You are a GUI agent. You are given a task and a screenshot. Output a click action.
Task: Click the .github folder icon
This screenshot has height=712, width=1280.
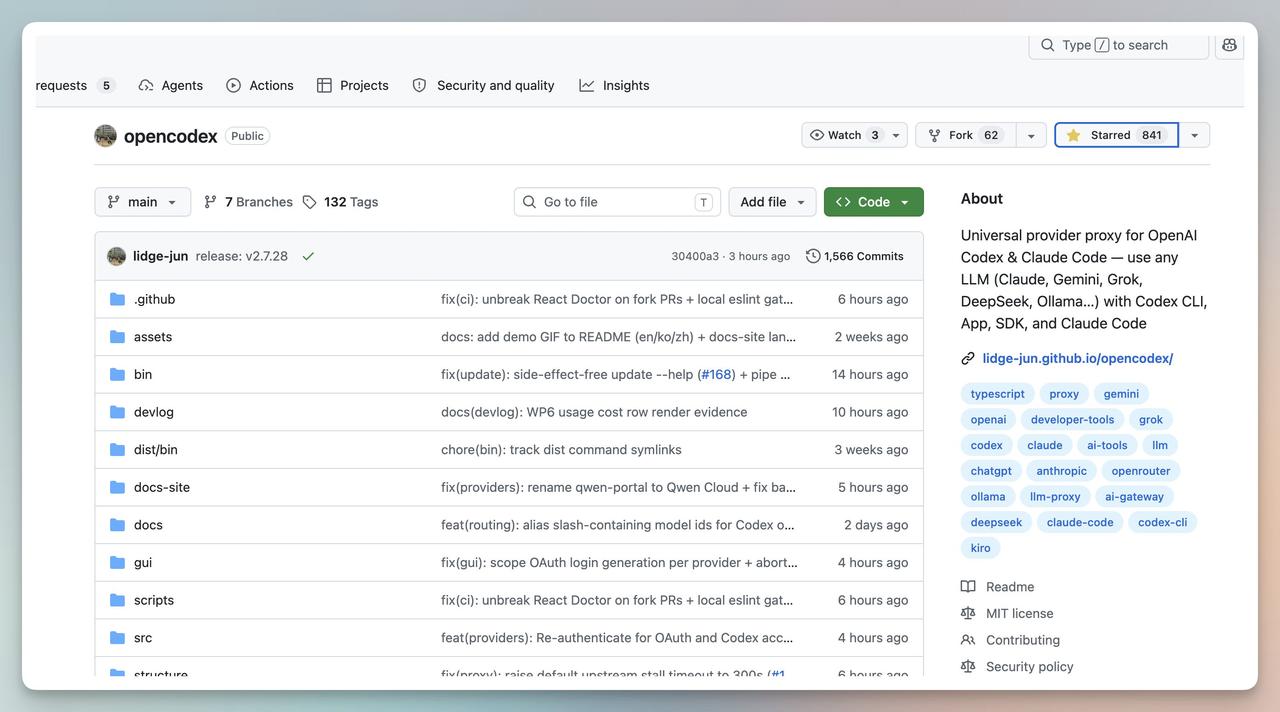pos(118,299)
